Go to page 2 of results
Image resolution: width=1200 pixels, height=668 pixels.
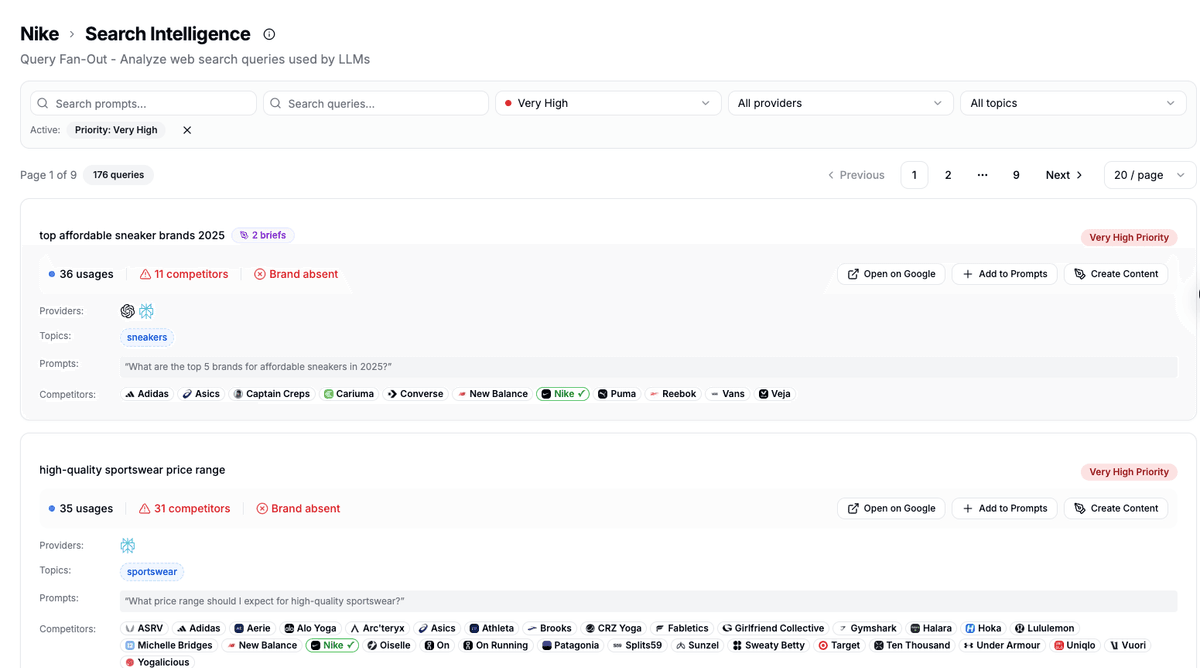point(948,175)
